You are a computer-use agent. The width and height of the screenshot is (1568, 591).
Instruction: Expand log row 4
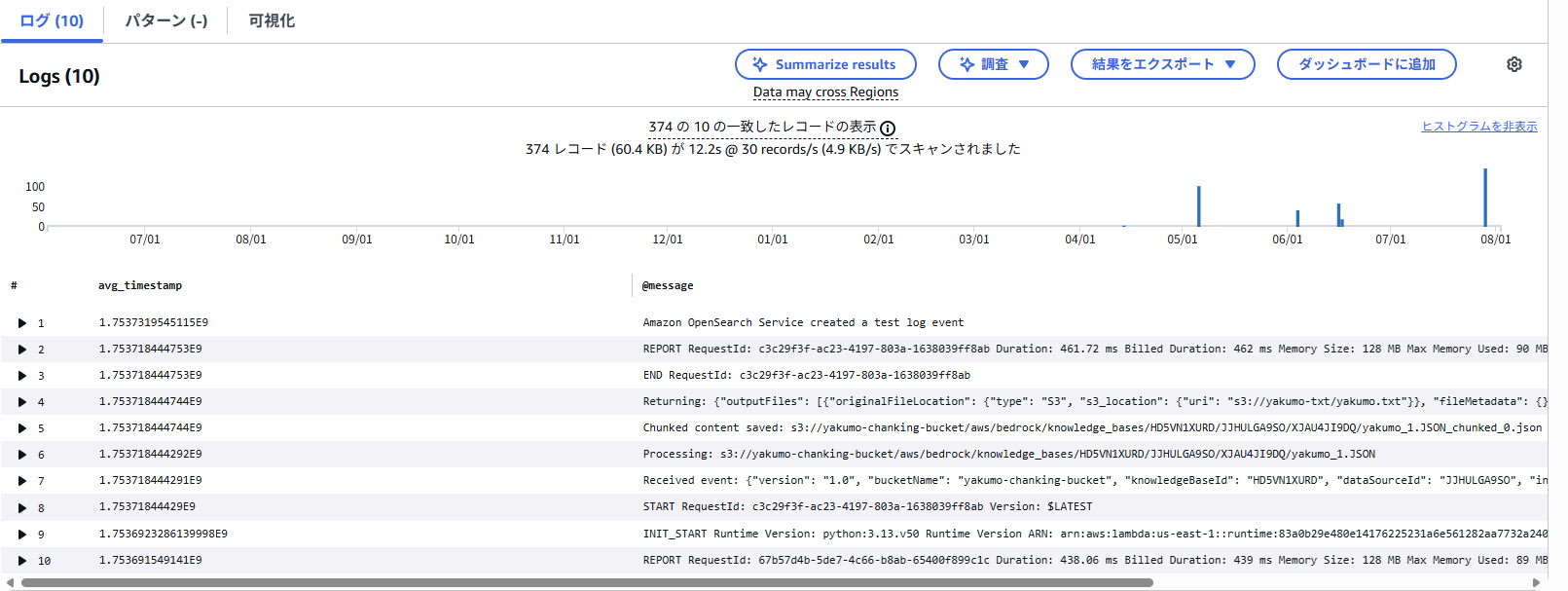click(21, 402)
